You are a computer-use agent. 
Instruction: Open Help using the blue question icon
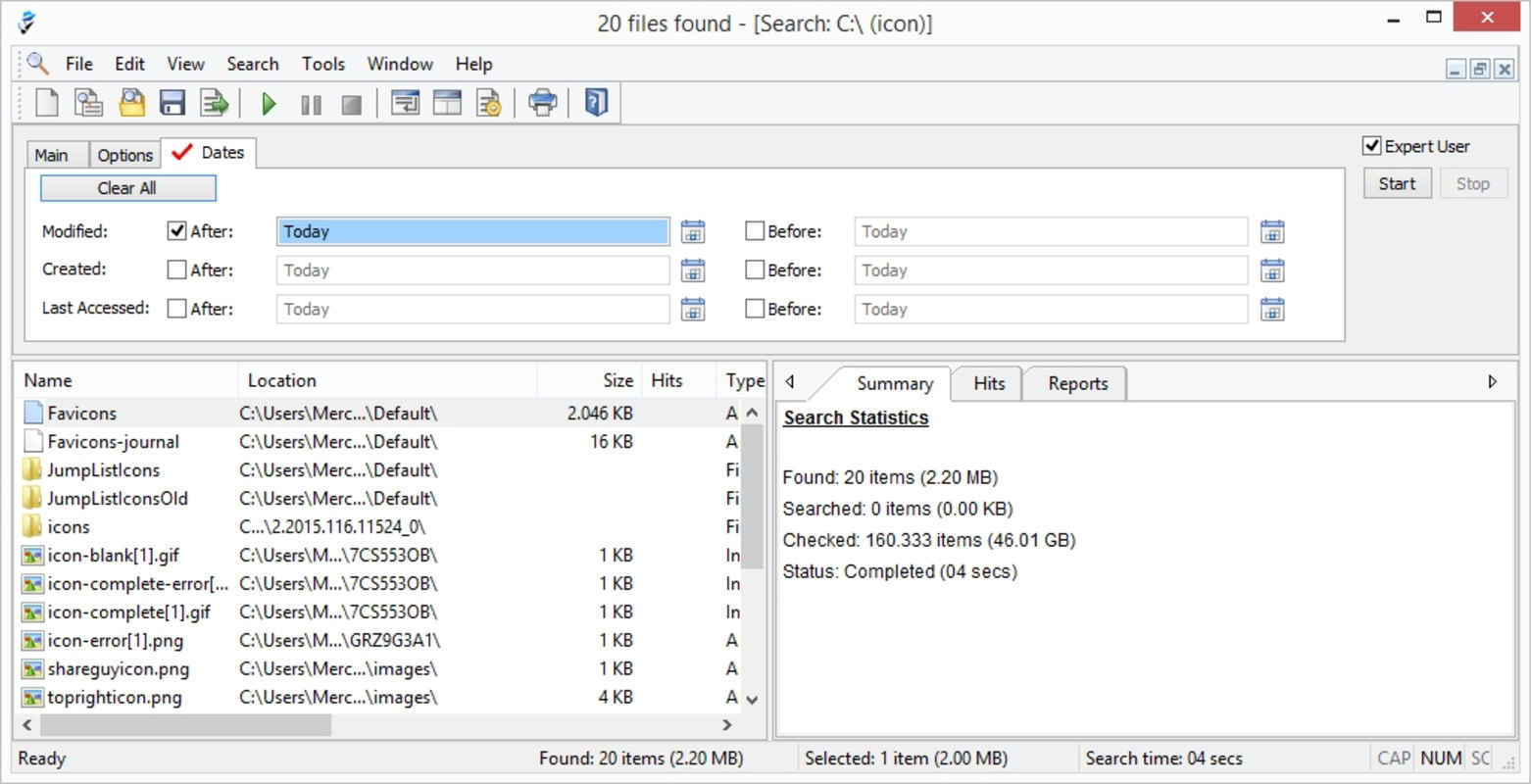595,103
